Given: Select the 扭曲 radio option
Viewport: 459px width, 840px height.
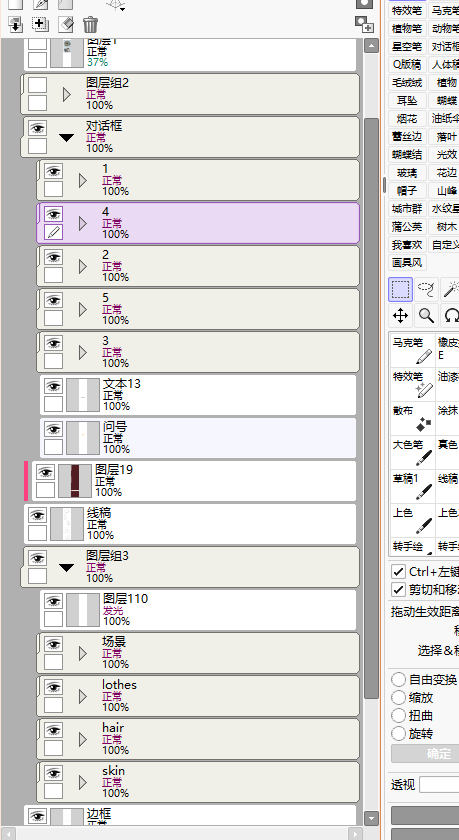Looking at the screenshot, I should tap(398, 715).
